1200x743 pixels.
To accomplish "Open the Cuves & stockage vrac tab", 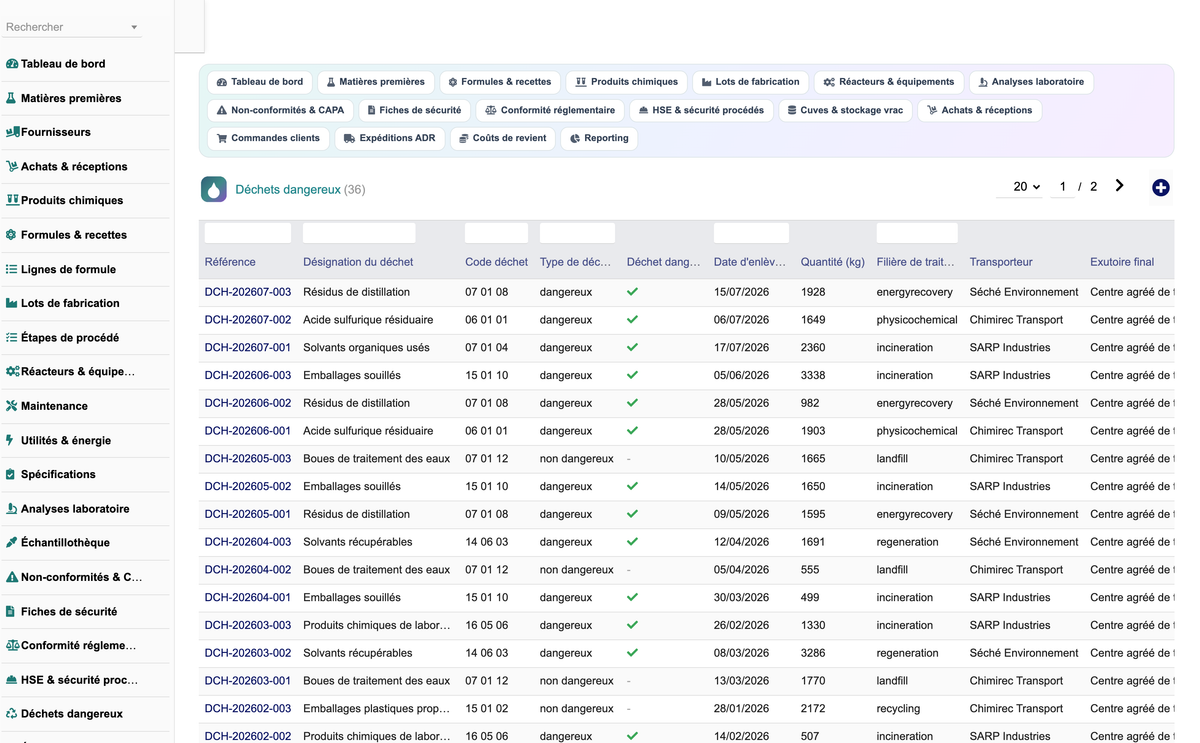I will click(845, 110).
